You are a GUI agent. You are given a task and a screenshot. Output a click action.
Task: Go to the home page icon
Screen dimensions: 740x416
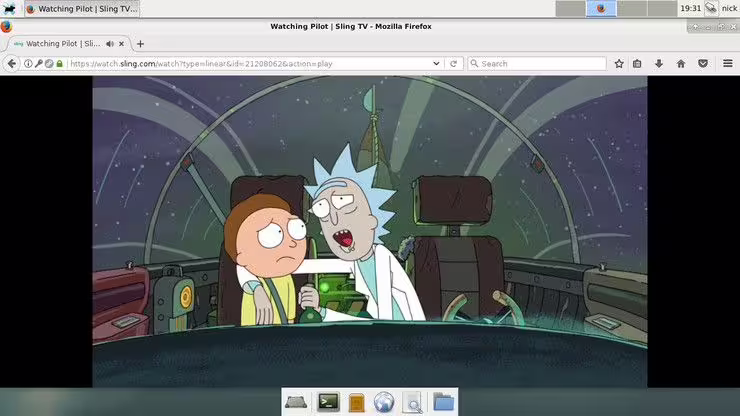click(681, 63)
